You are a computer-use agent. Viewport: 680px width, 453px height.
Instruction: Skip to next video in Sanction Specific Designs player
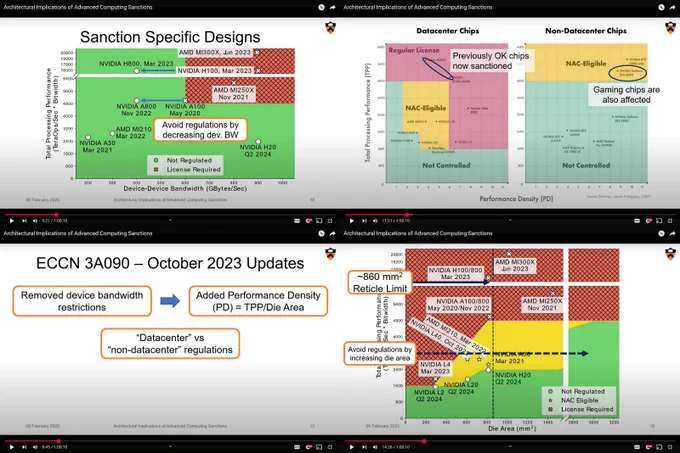(x=24, y=221)
